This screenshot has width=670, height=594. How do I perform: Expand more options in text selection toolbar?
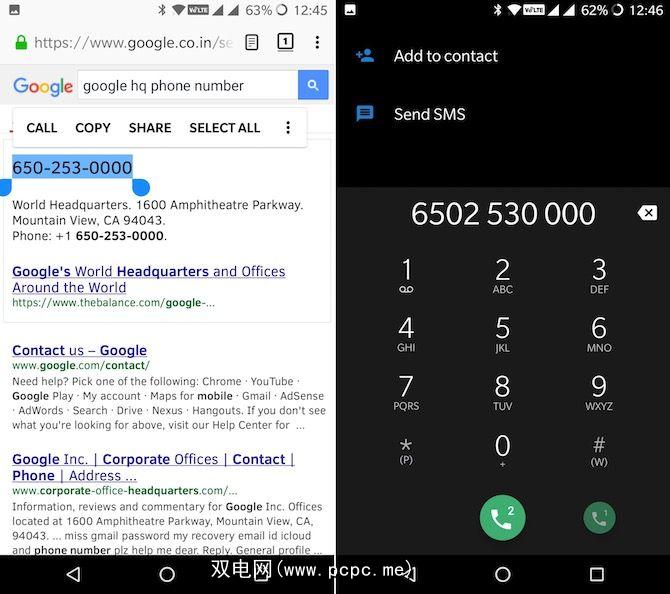[288, 127]
